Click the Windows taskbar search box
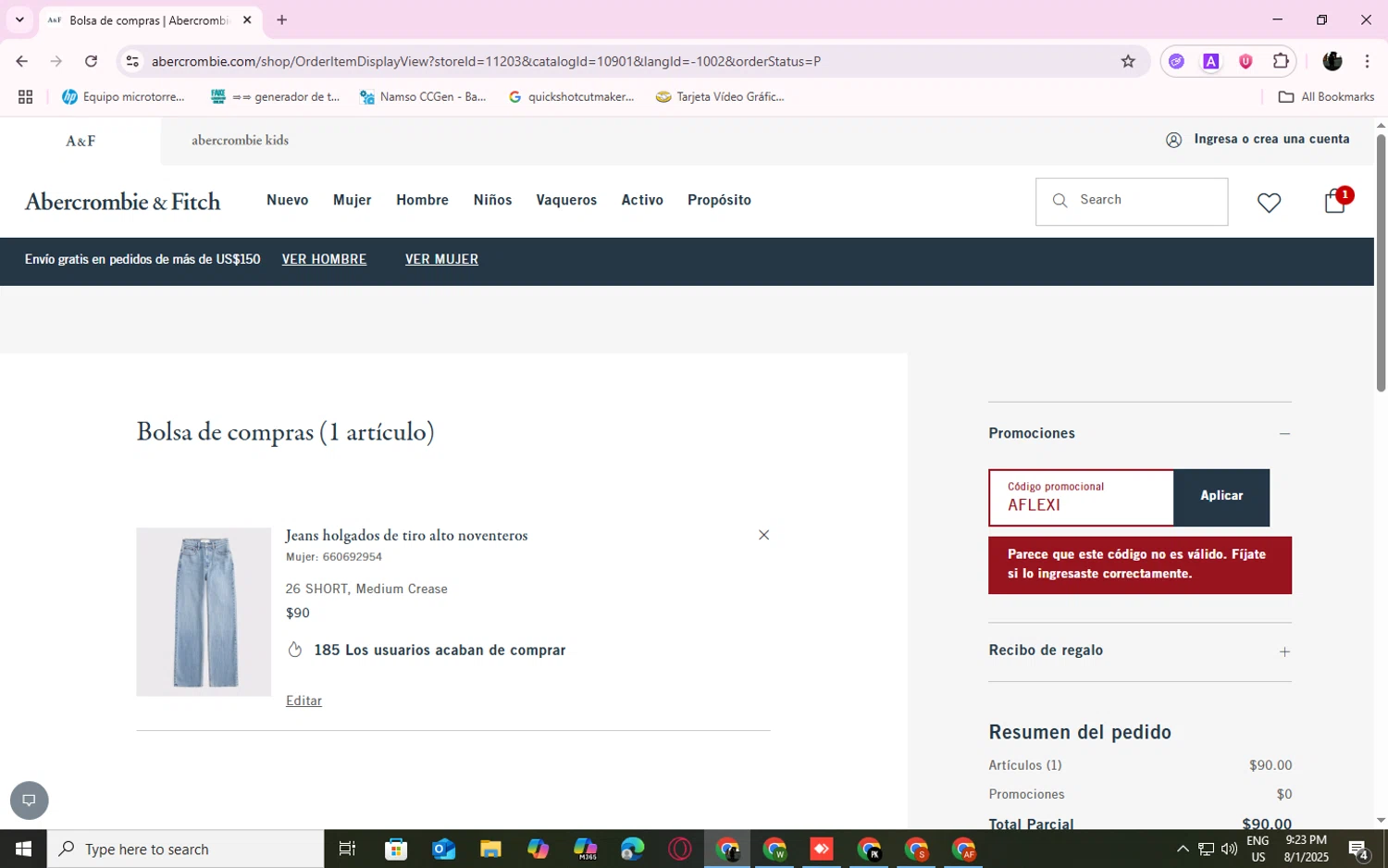This screenshot has width=1388, height=868. coord(185,849)
